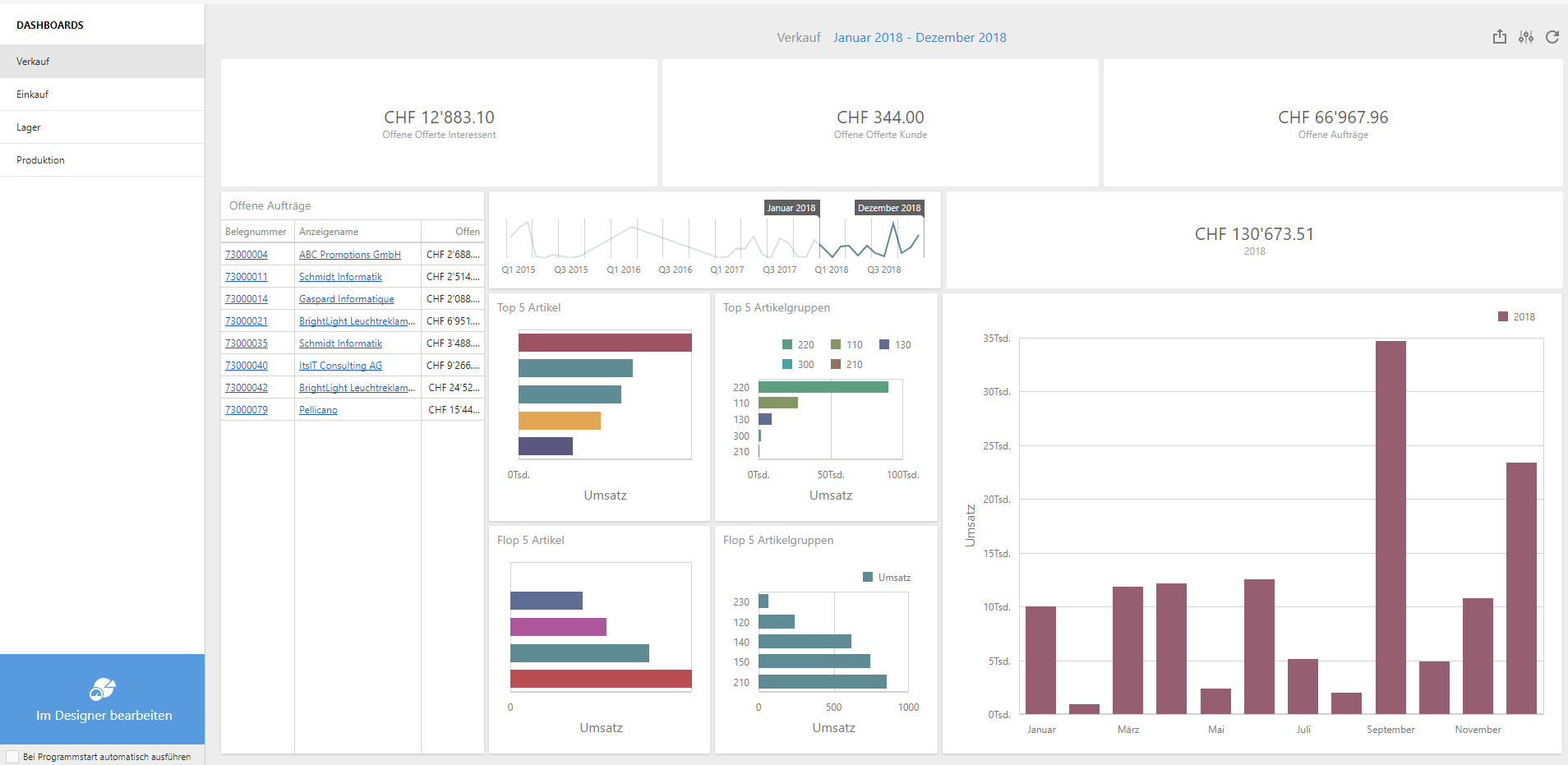Click the CHF 12'883.10 Offene Offerte Interessent card

439,123
